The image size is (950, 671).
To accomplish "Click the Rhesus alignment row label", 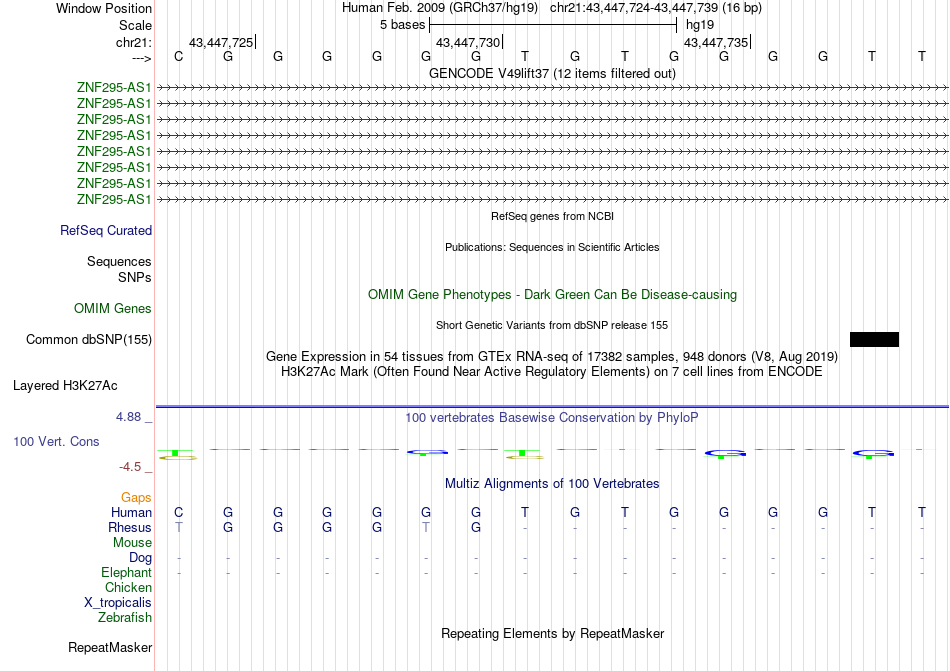I will point(130,528).
